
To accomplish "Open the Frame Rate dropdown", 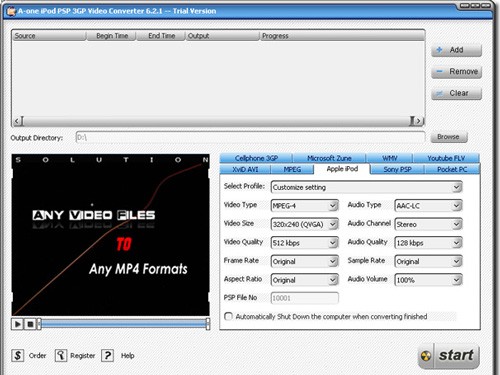I will (305, 261).
